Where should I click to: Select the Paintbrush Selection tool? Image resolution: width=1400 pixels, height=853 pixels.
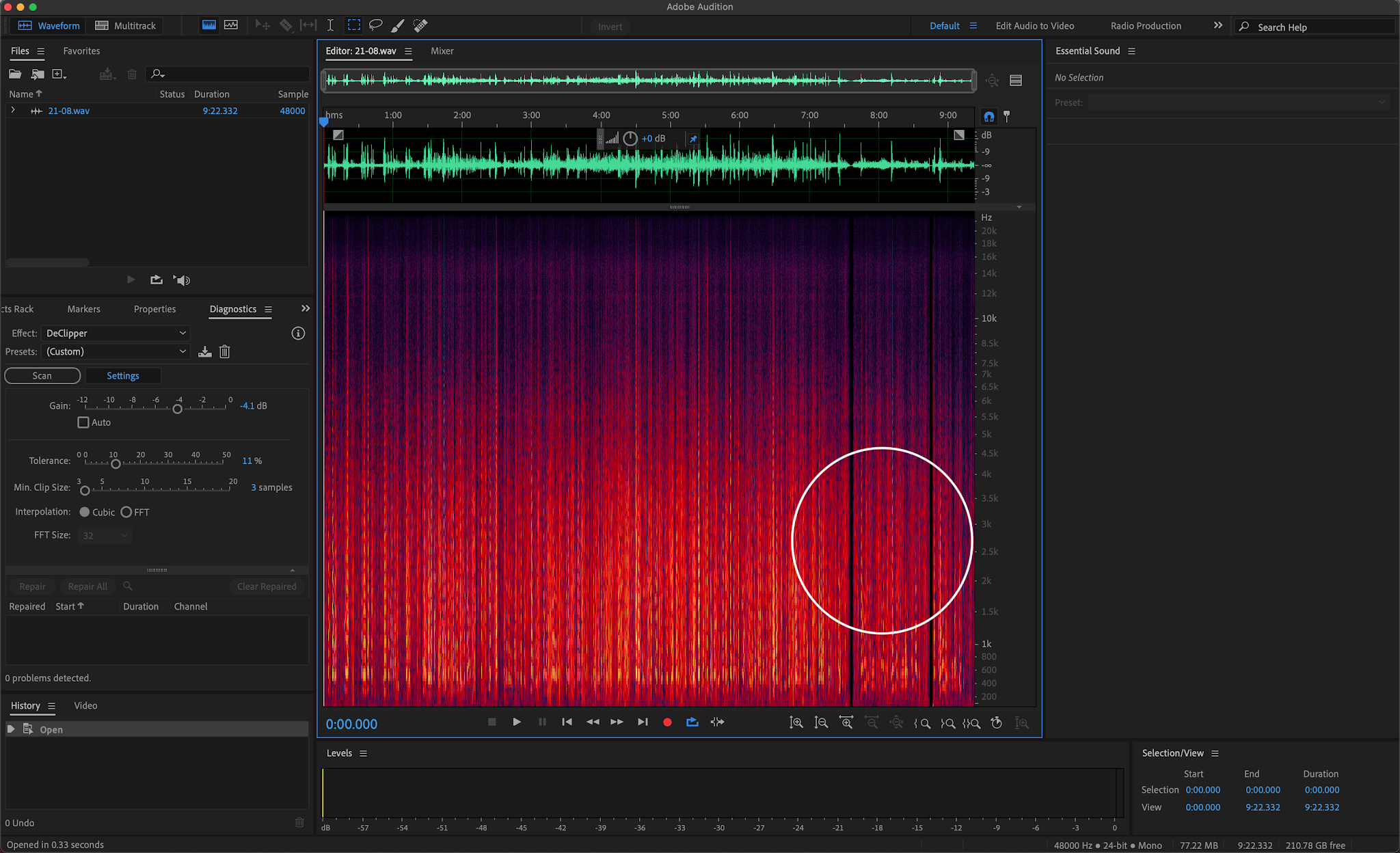point(397,25)
